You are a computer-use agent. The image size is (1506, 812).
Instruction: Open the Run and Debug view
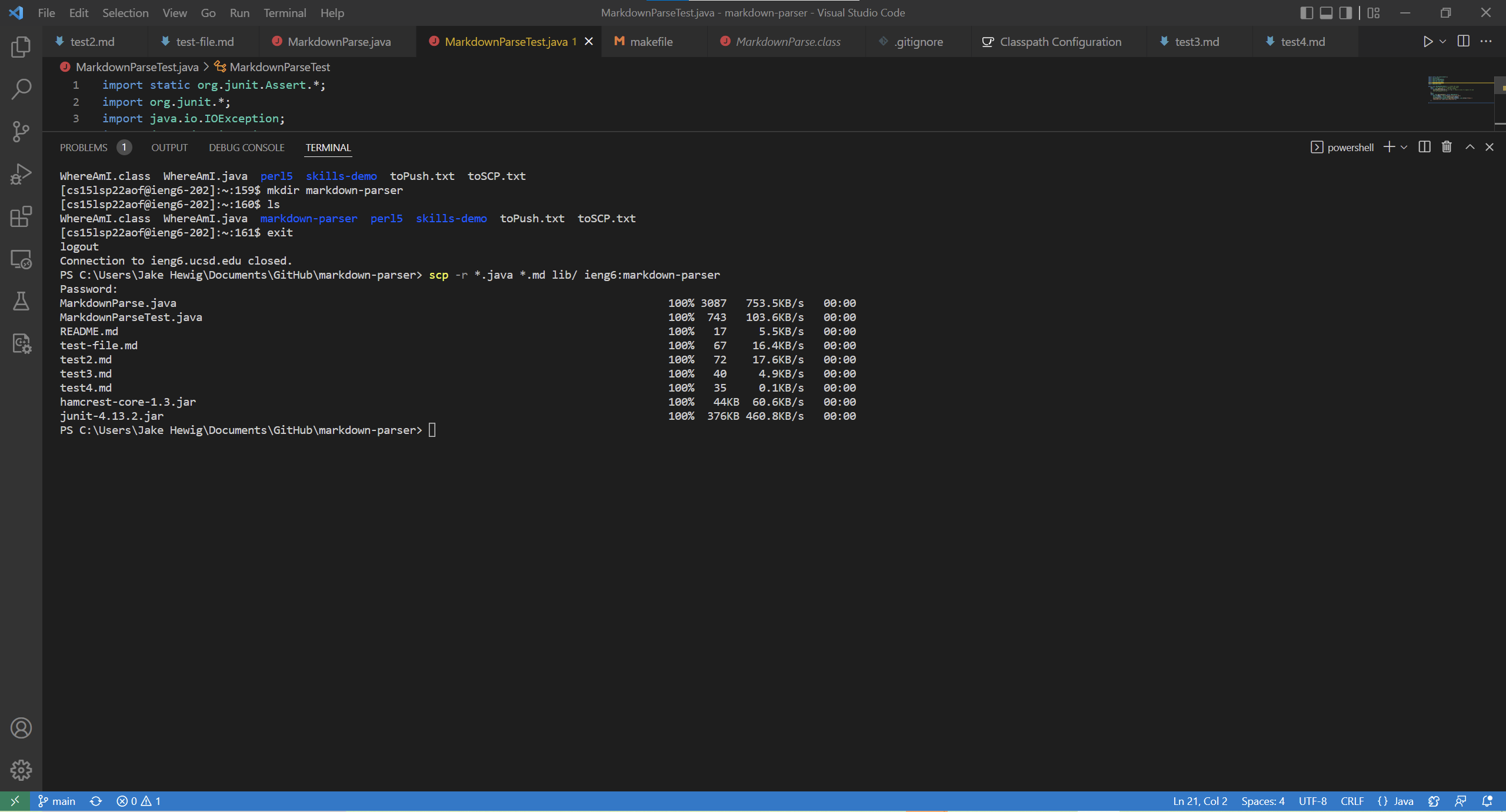click(x=21, y=175)
